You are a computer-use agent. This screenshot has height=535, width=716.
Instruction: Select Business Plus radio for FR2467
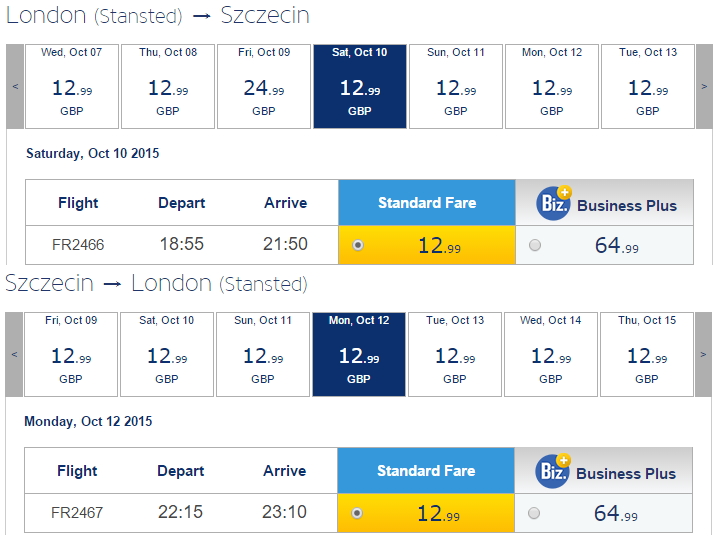[534, 513]
